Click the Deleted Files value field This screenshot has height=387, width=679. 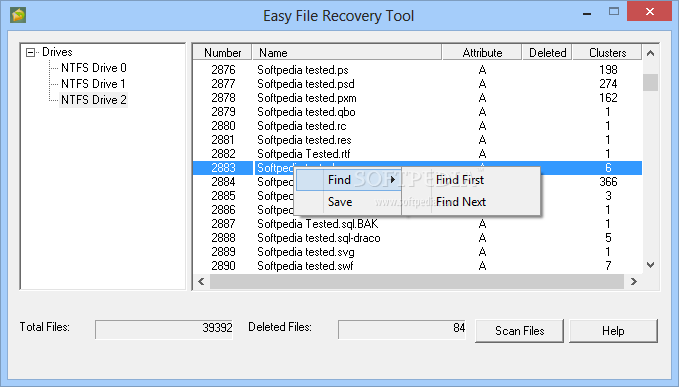402,329
